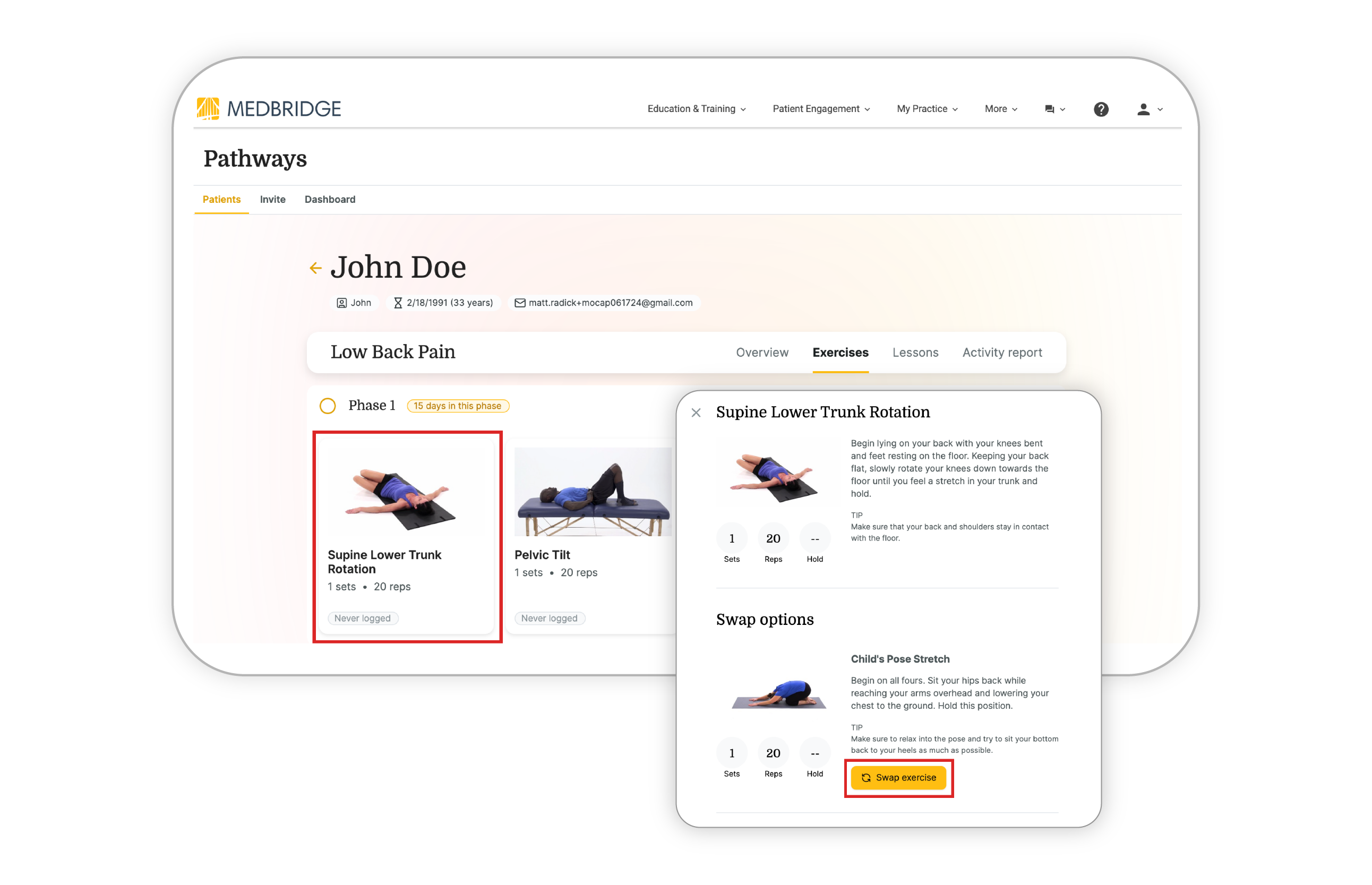Viewport: 1372px width, 885px height.
Task: Click the email envelope icon
Action: 520,303
